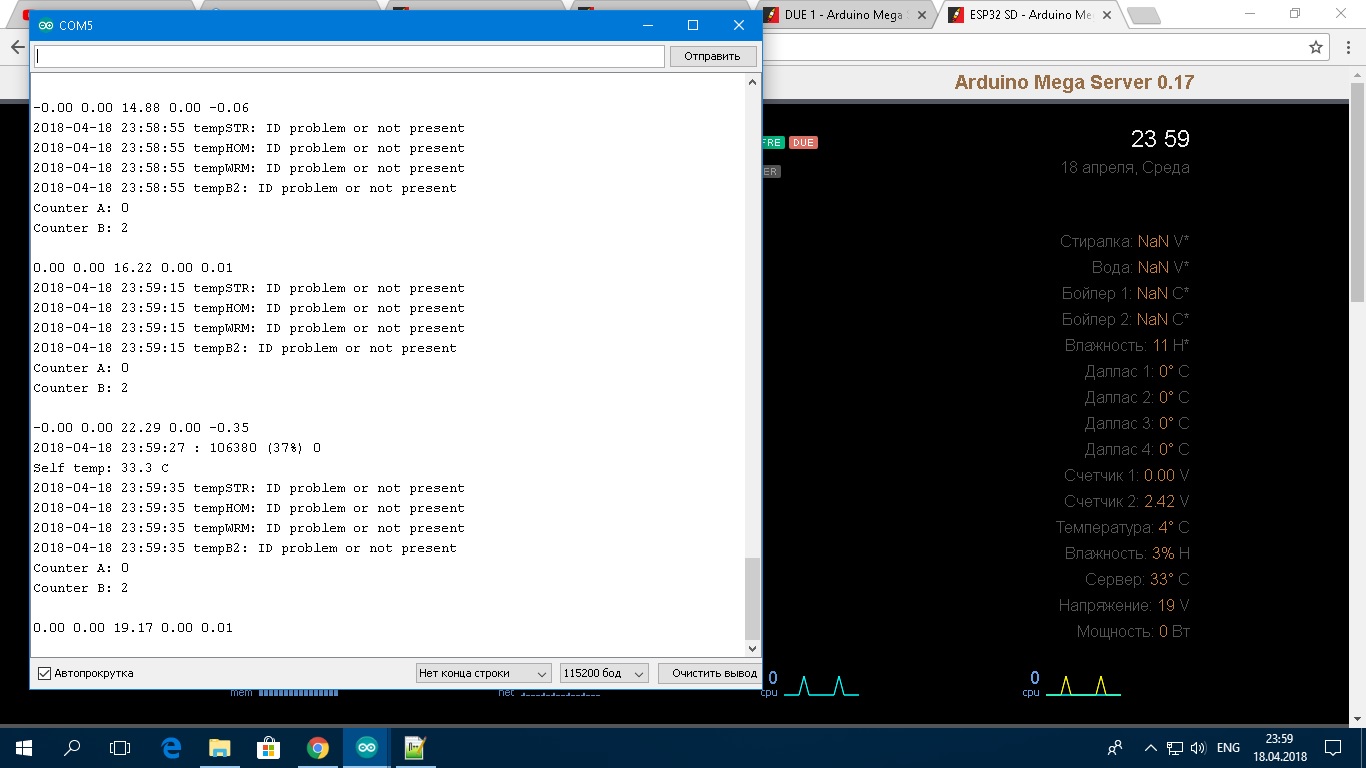Click the Даллас 1 temperature reading
This screenshot has height=768, width=1366.
pyautogui.click(x=1137, y=372)
